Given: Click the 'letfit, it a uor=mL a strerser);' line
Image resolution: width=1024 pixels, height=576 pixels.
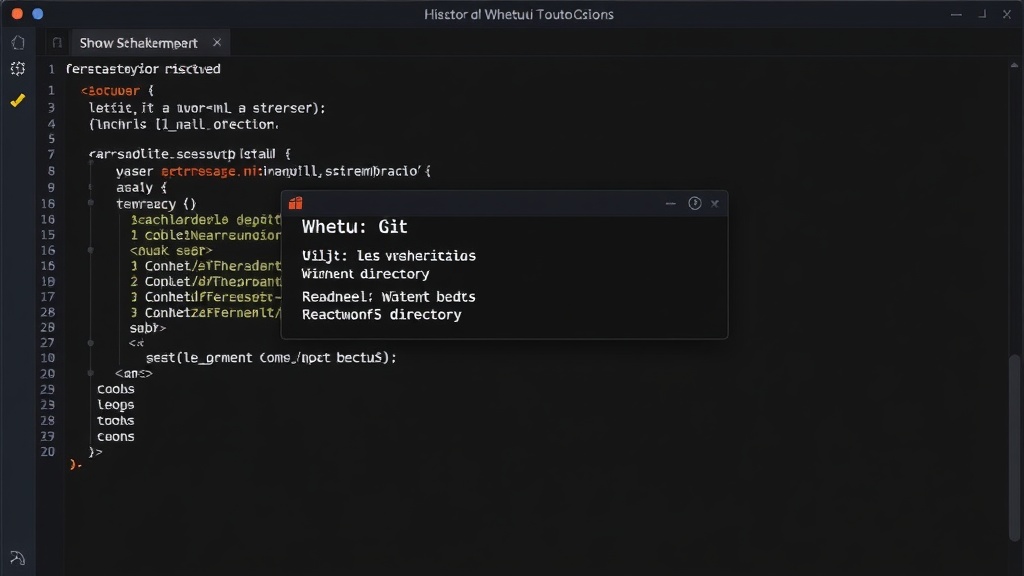Looking at the screenshot, I should [x=207, y=108].
